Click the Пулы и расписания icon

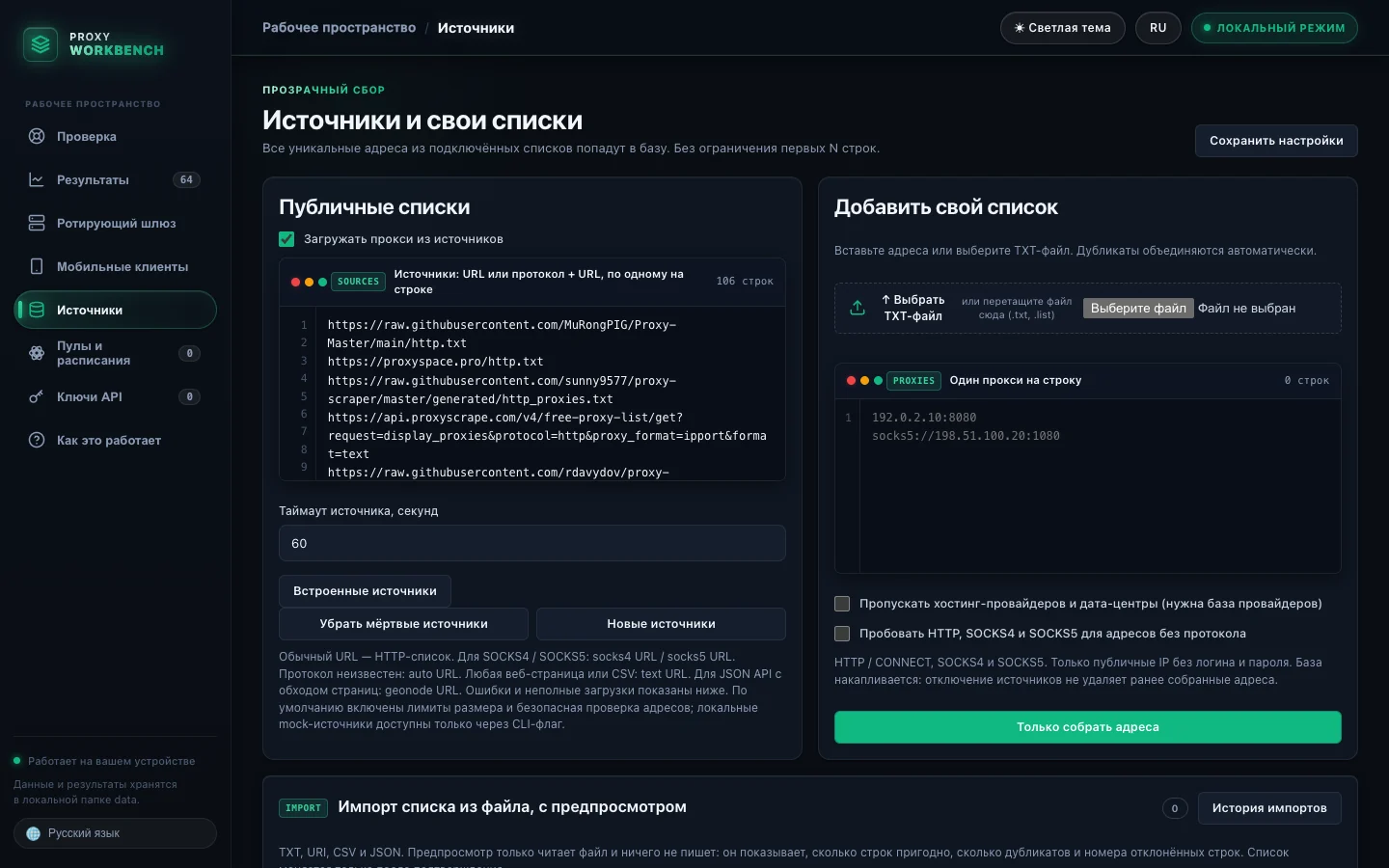coord(37,353)
